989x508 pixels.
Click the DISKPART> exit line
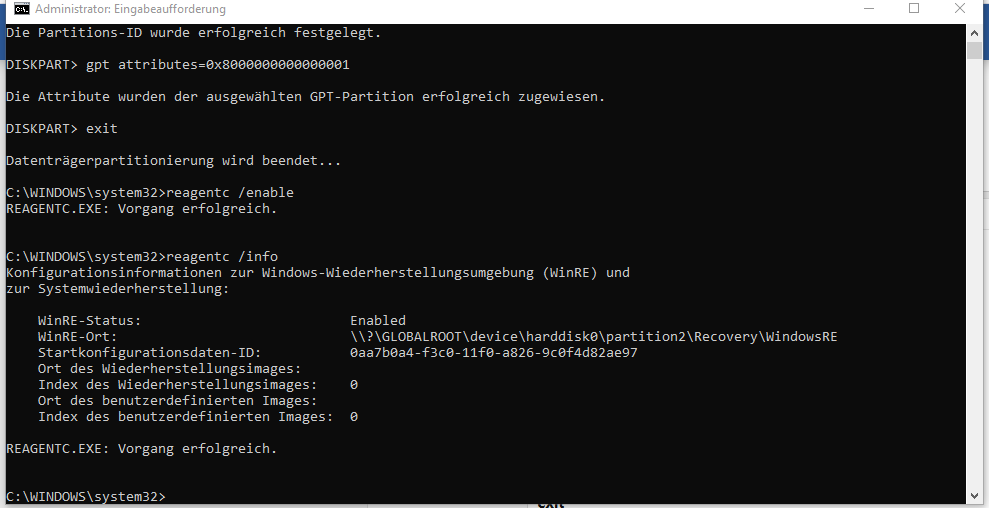(62, 128)
